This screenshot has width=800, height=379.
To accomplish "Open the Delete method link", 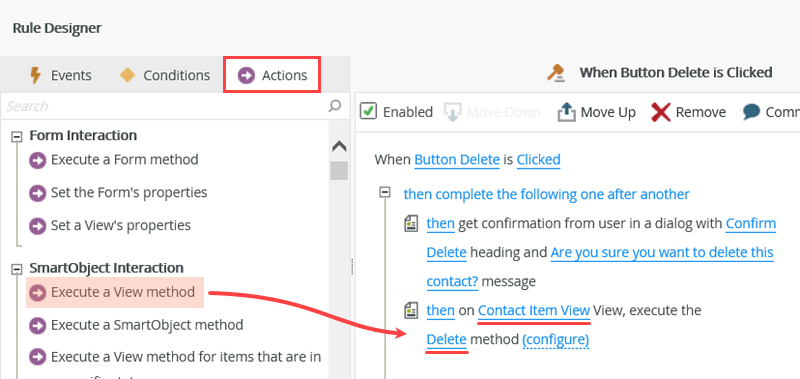I will (x=446, y=340).
